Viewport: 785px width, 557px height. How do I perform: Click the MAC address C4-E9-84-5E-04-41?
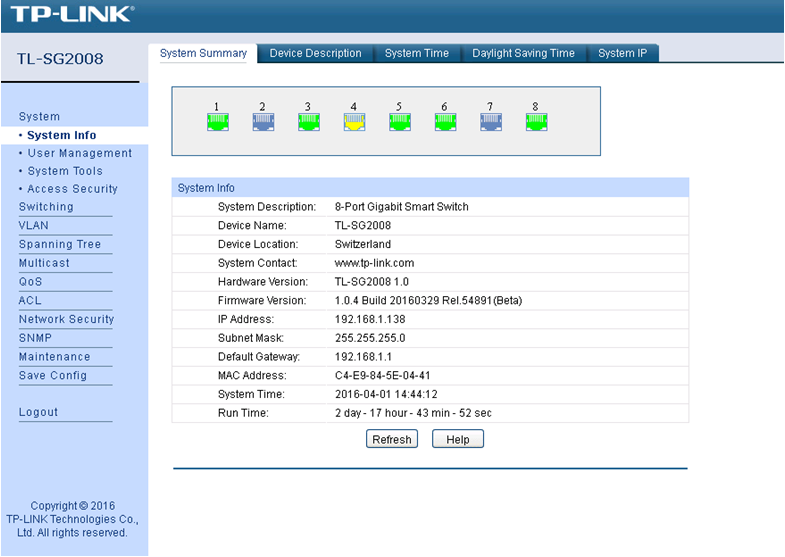point(382,375)
